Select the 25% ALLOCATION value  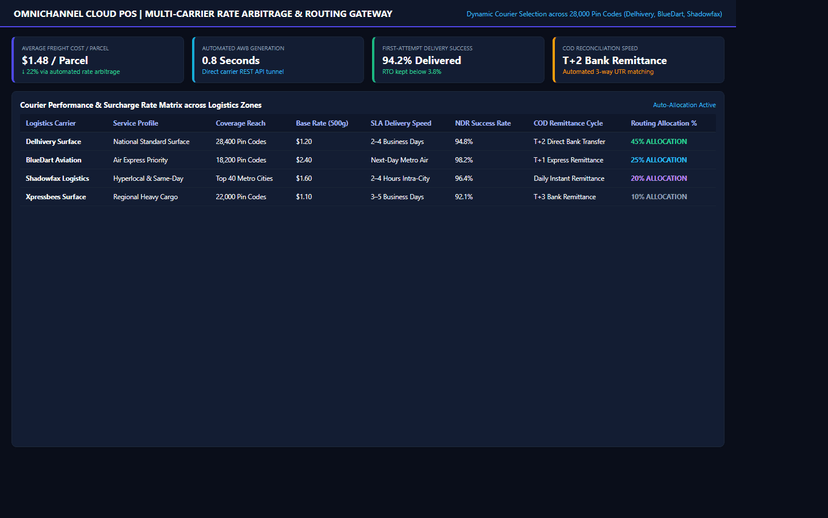(x=658, y=160)
